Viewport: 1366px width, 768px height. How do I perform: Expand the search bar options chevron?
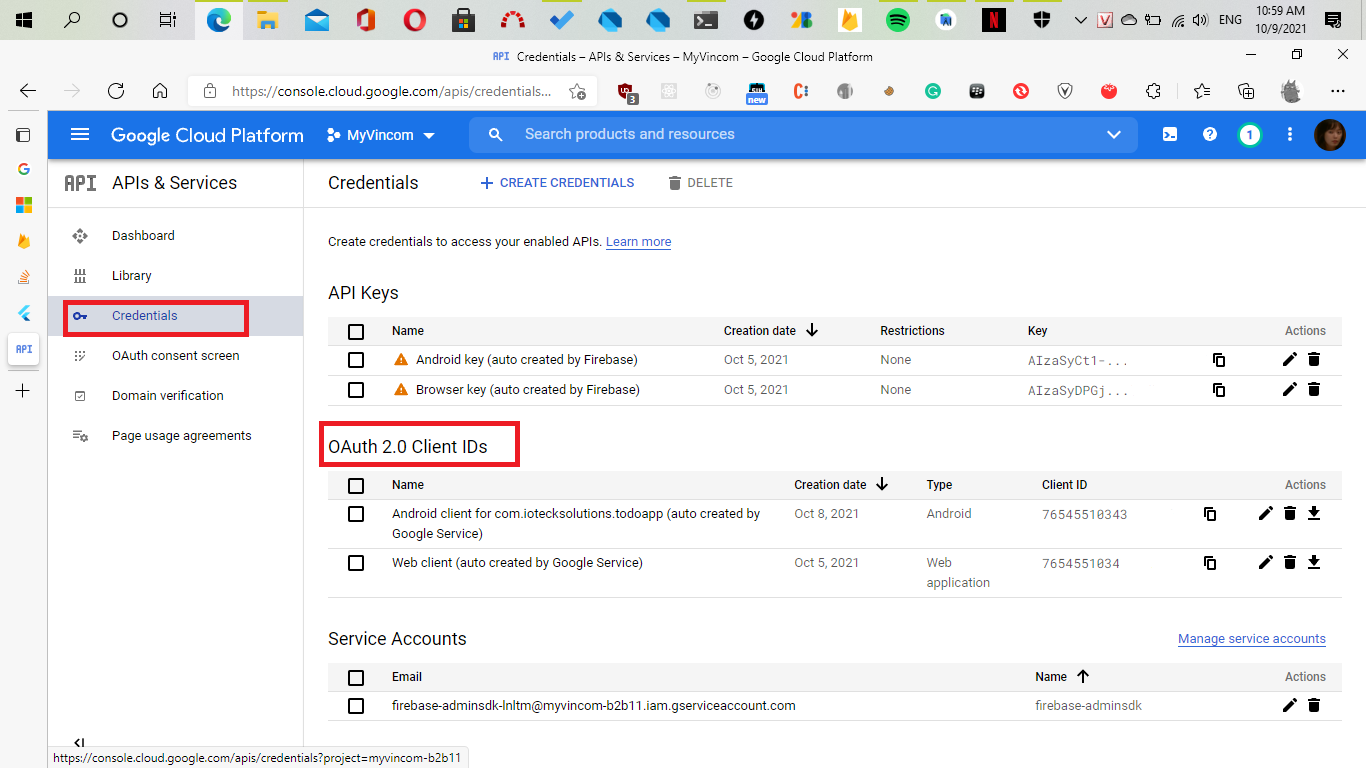coord(1114,135)
